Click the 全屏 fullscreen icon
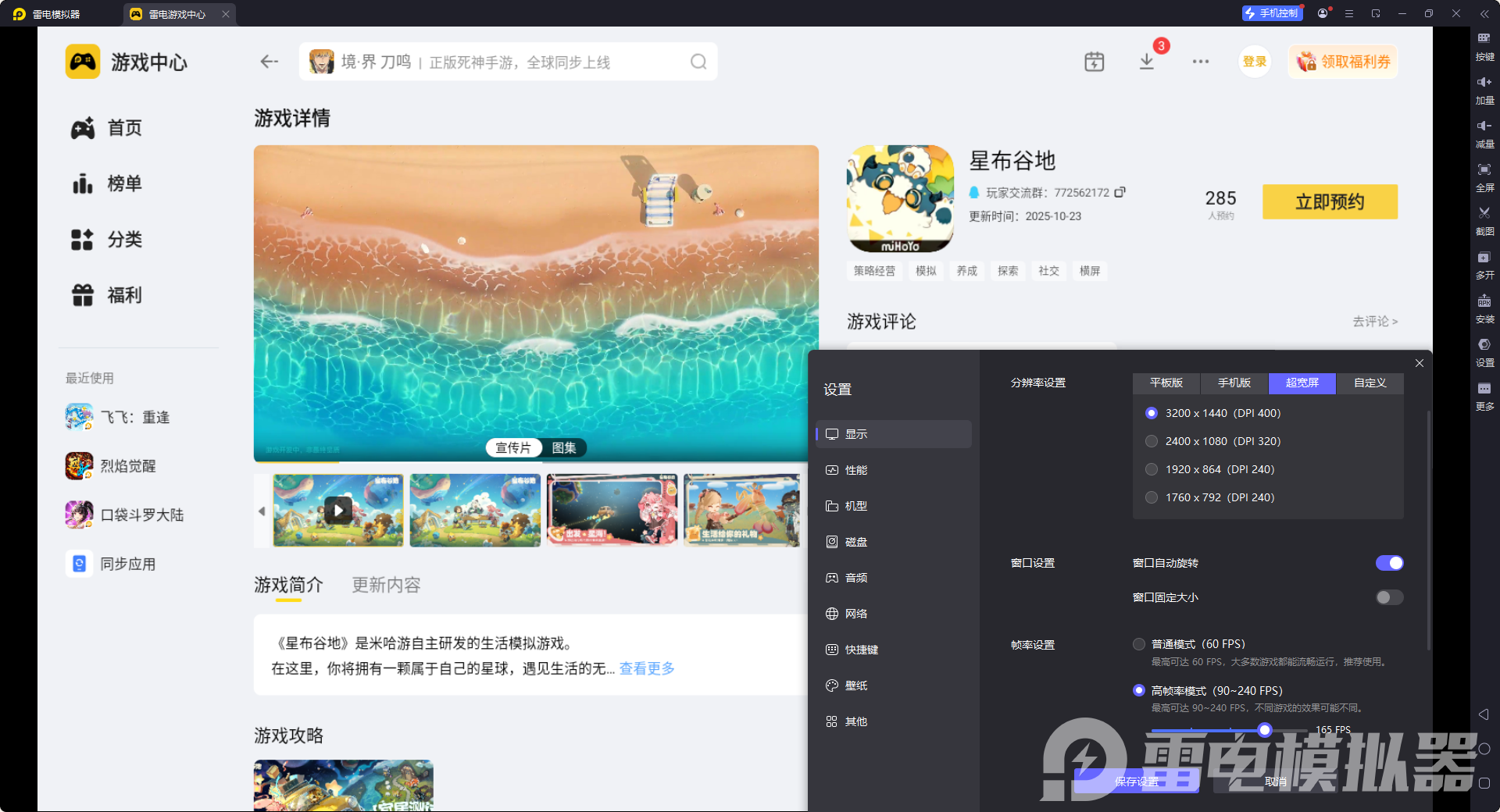1500x812 pixels. 1484,177
